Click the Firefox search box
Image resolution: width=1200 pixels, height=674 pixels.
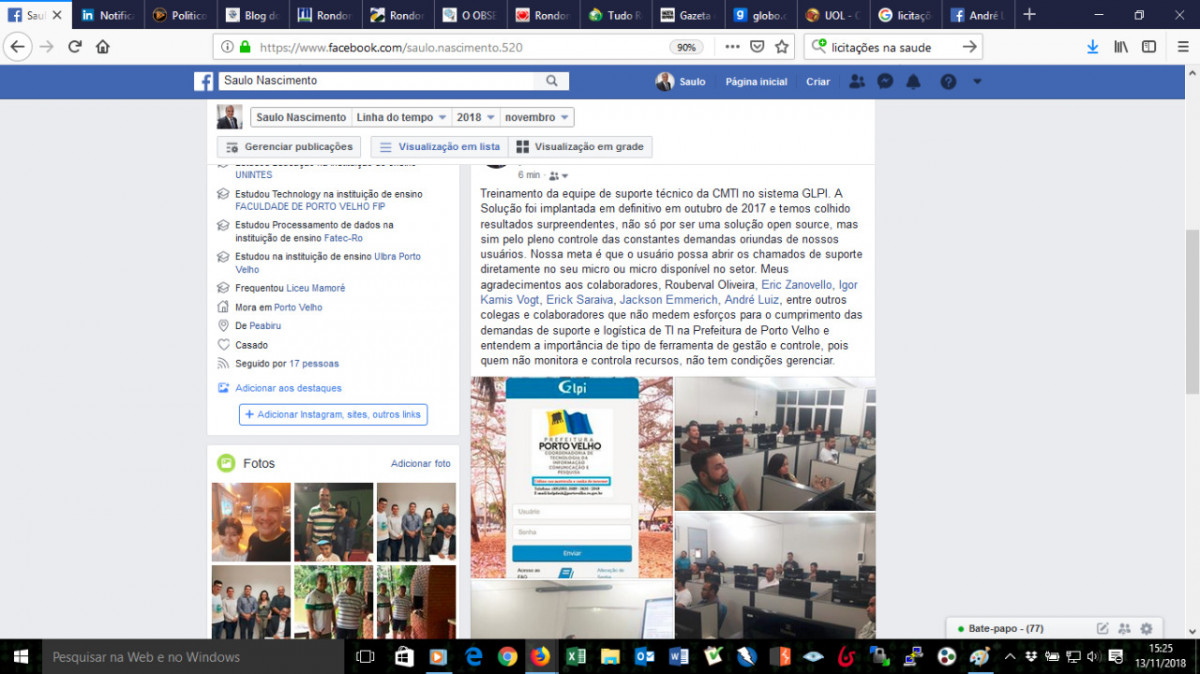point(894,47)
